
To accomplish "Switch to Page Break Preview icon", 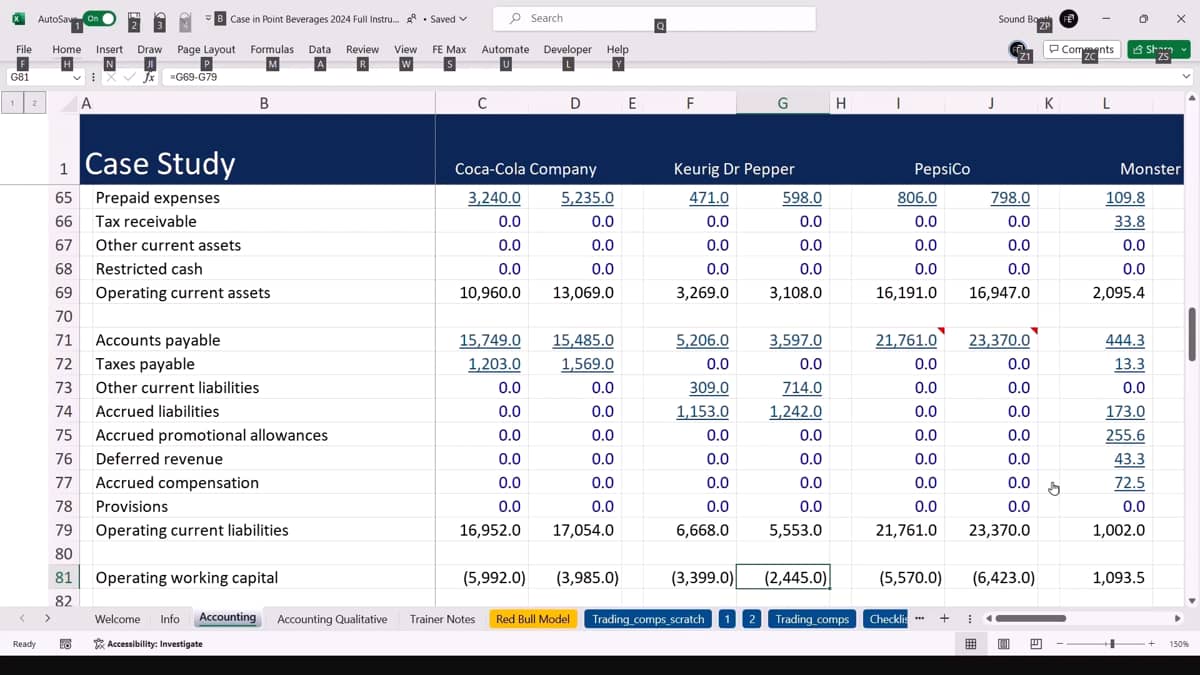I will (1036, 644).
